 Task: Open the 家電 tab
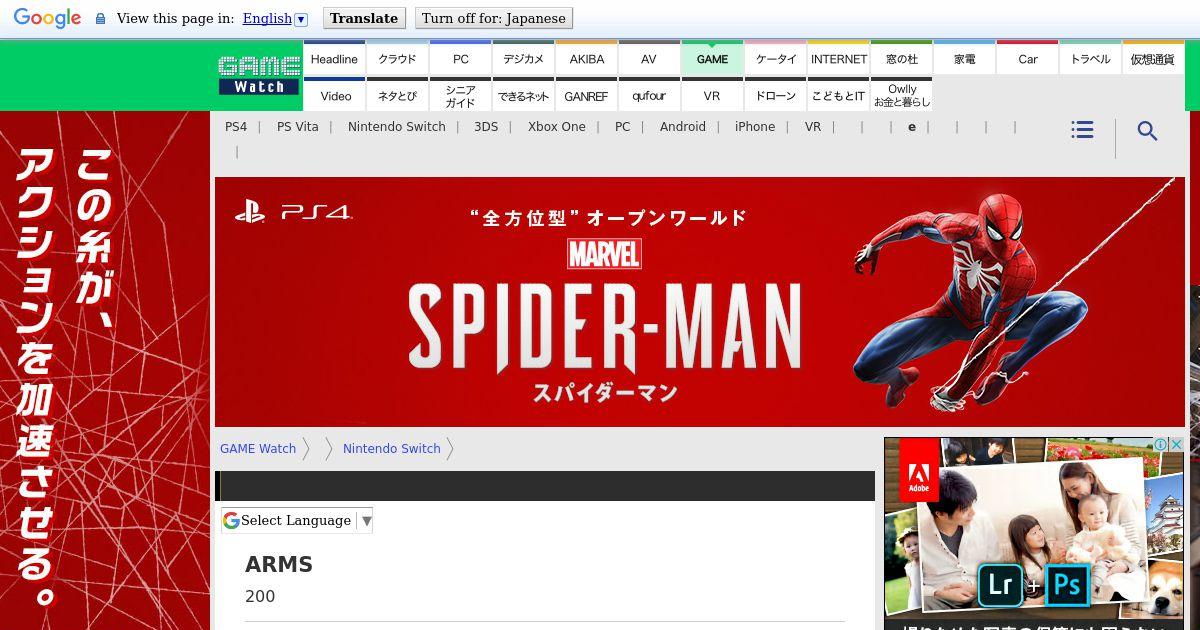tap(965, 59)
